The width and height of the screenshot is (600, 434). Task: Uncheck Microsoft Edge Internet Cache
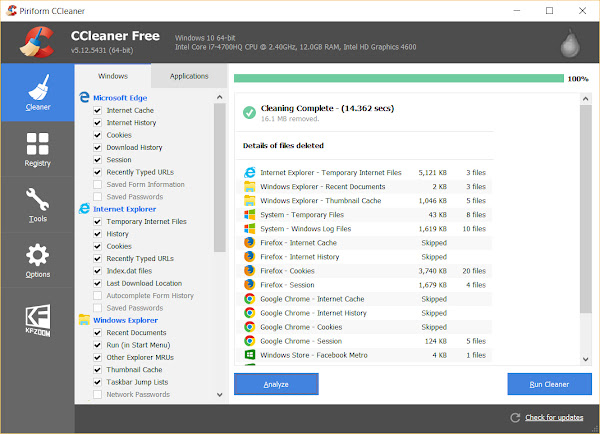pos(98,110)
